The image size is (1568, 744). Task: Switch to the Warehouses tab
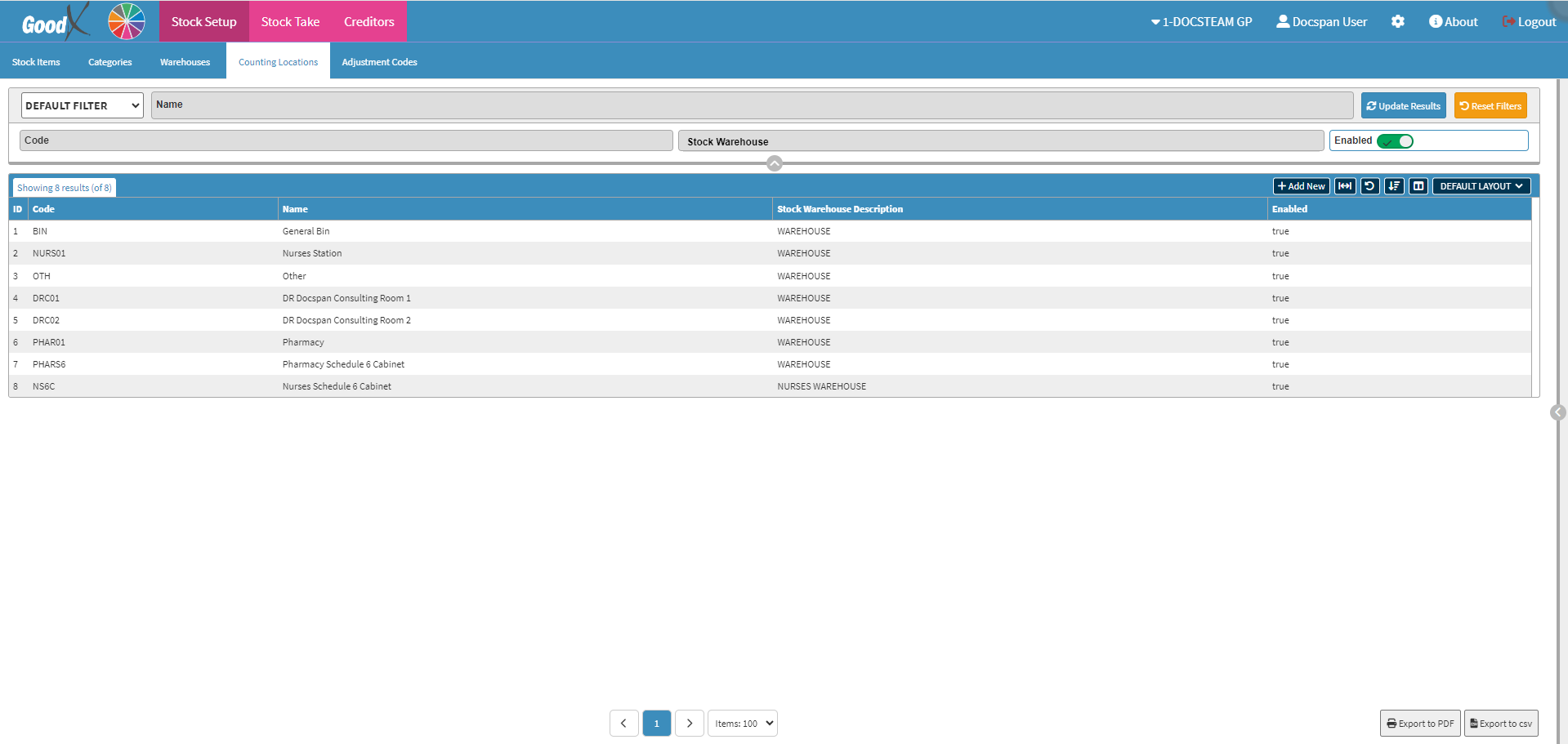click(x=185, y=62)
